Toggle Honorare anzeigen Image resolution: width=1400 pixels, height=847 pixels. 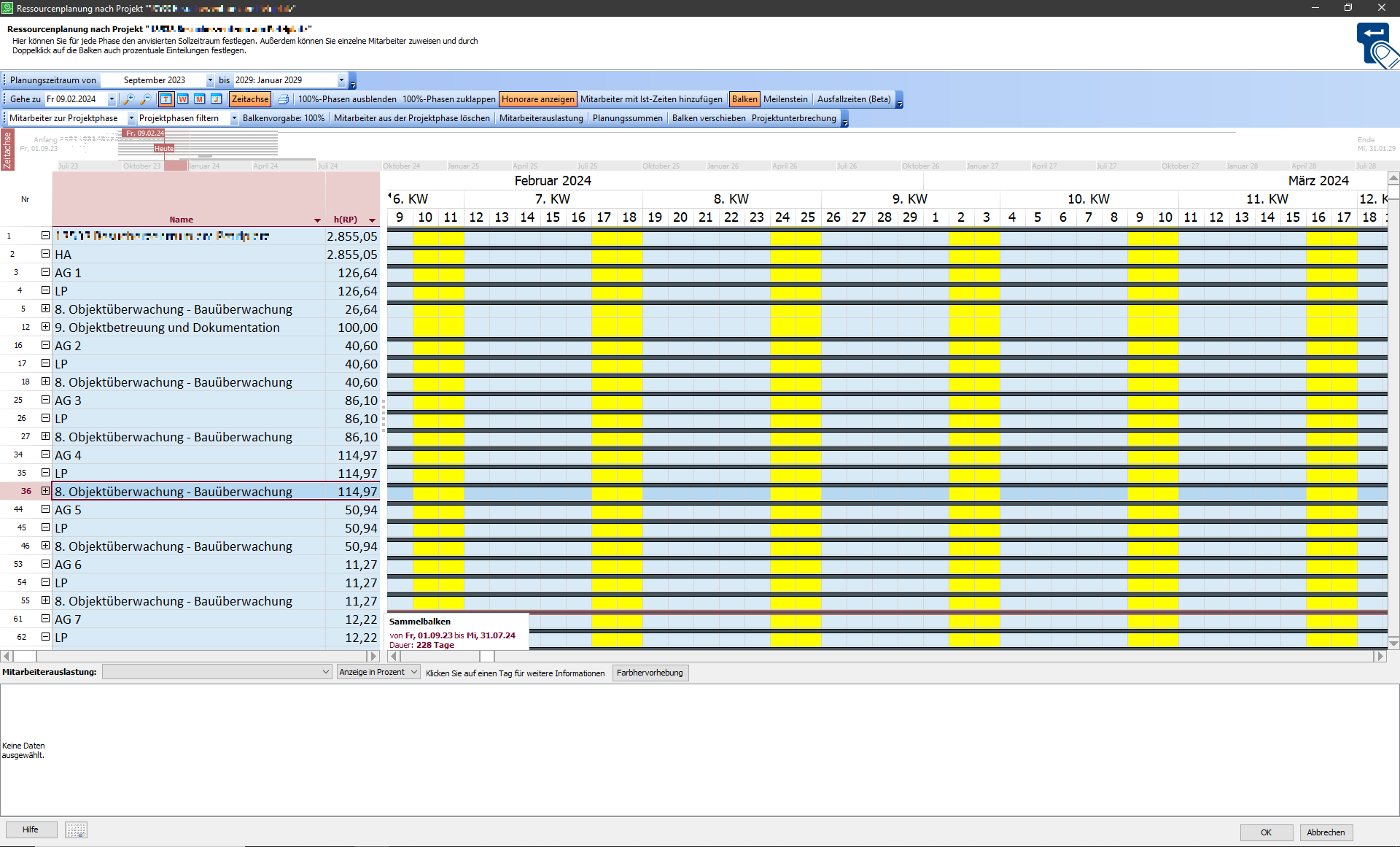537,99
